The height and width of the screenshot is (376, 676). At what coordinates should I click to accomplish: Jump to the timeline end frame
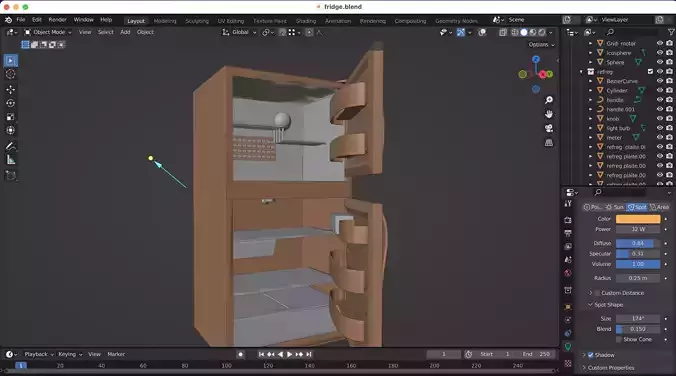coord(309,354)
